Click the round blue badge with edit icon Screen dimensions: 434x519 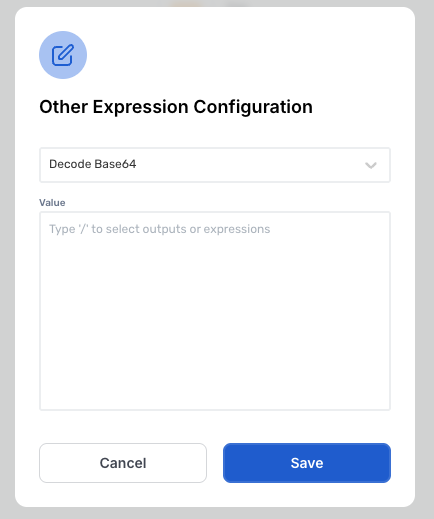63,55
